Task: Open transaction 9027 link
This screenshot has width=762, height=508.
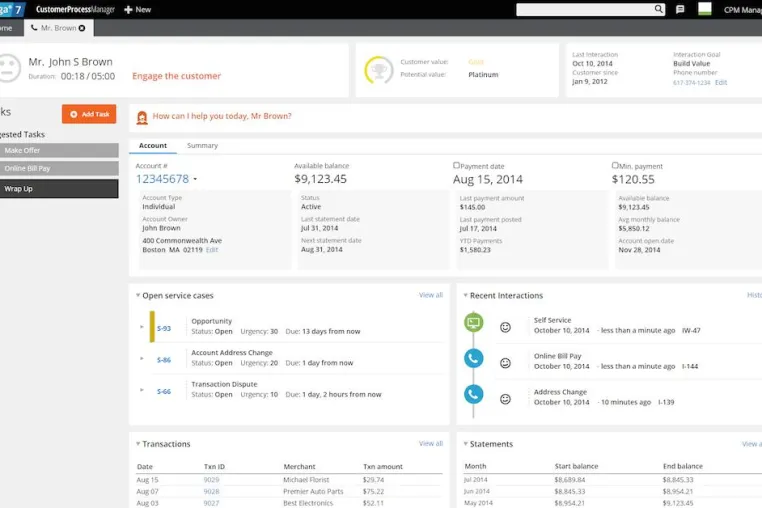Action: 211,503
